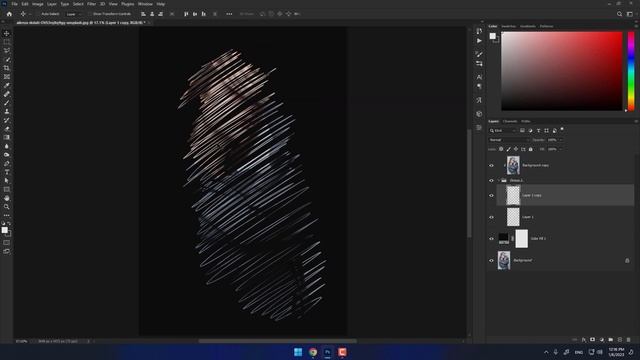640x360 pixels.
Task: Select the Brush tool
Action: coord(7,103)
